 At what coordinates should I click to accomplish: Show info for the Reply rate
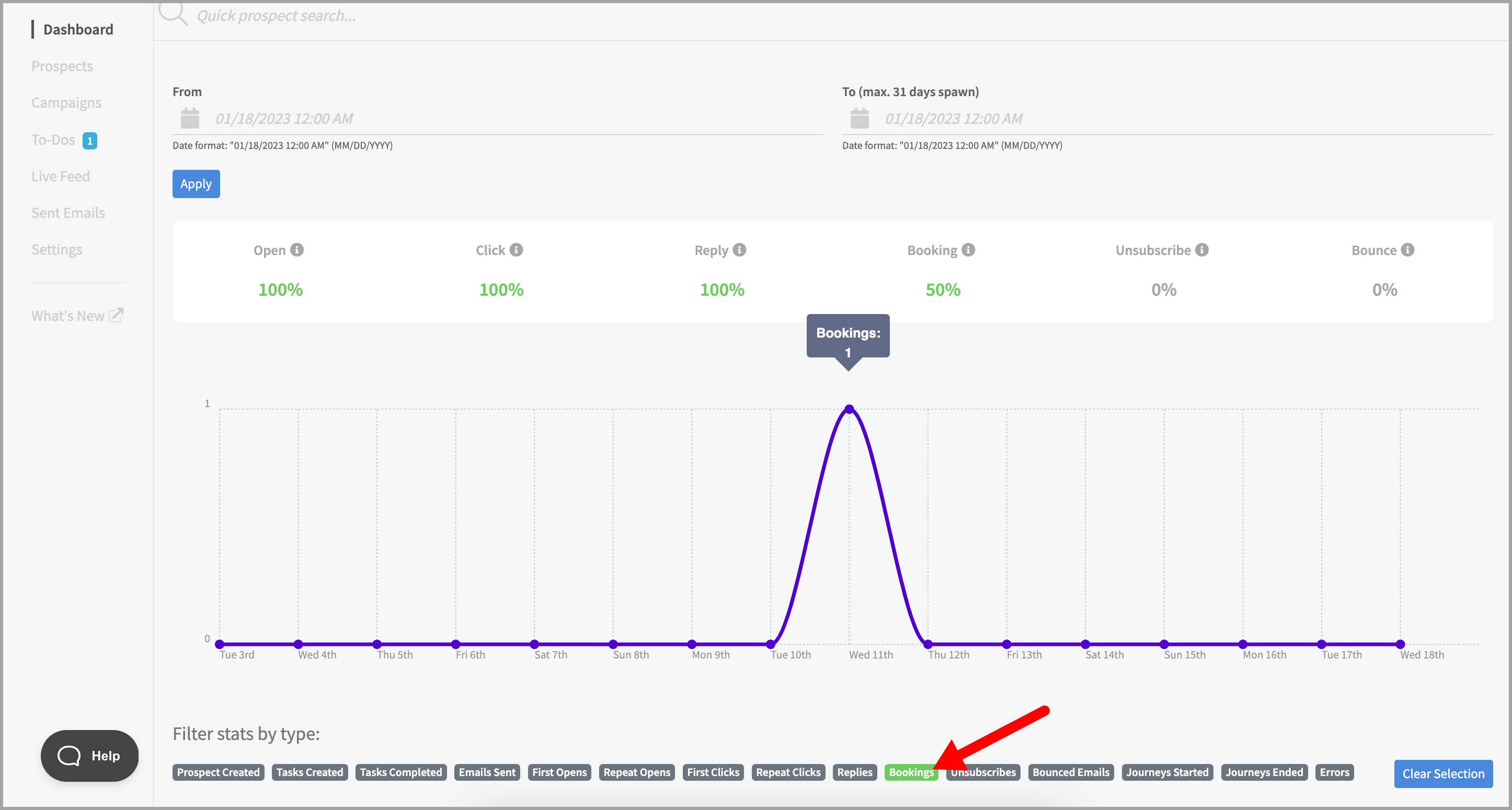pos(740,250)
